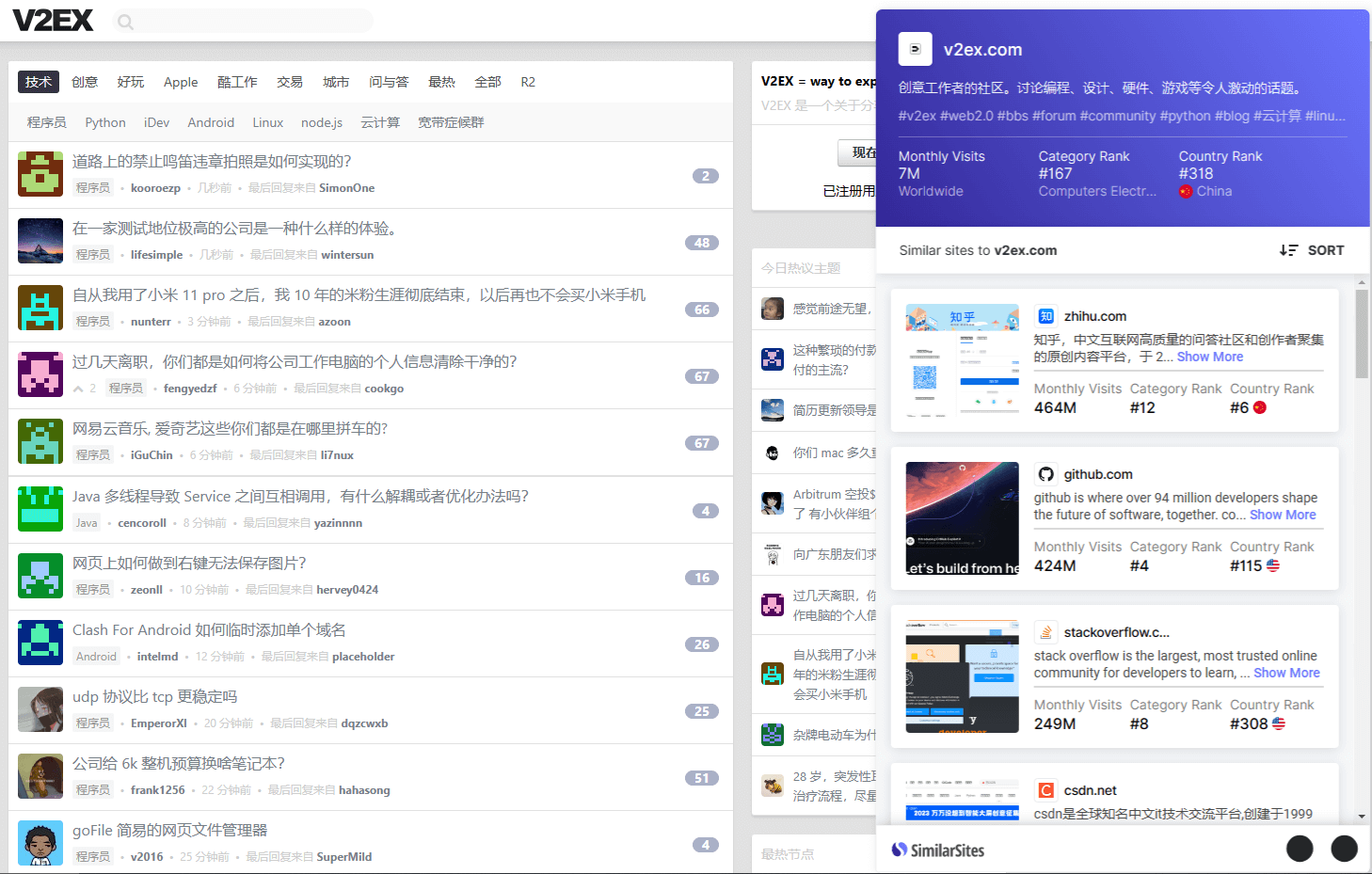Select the 最热 tab
The width and height of the screenshot is (1372, 874).
441,82
